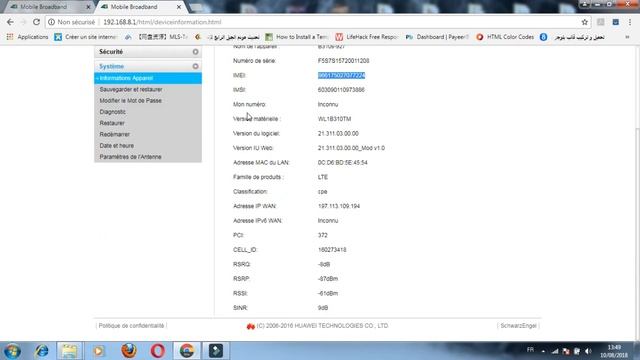Open Chrome three-dot menu

630,22
